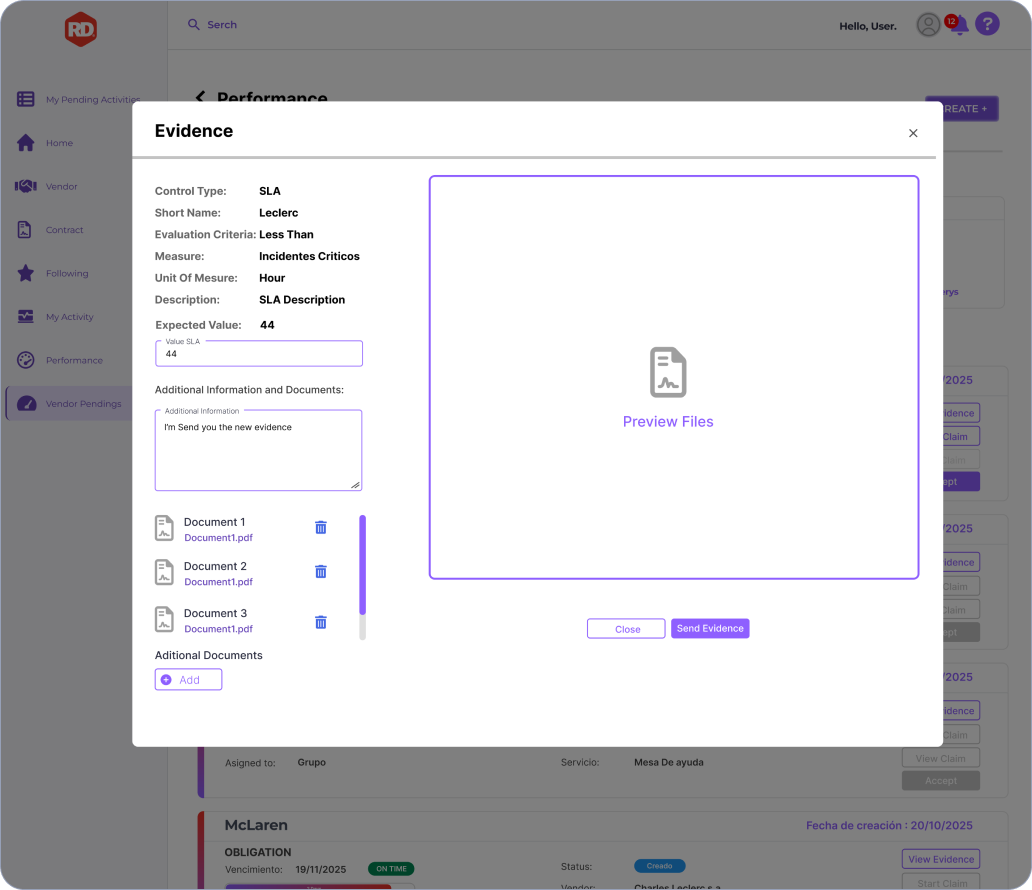This screenshot has height=890, width=1032.
Task: Click the Preview Files text
Action: [x=668, y=421]
